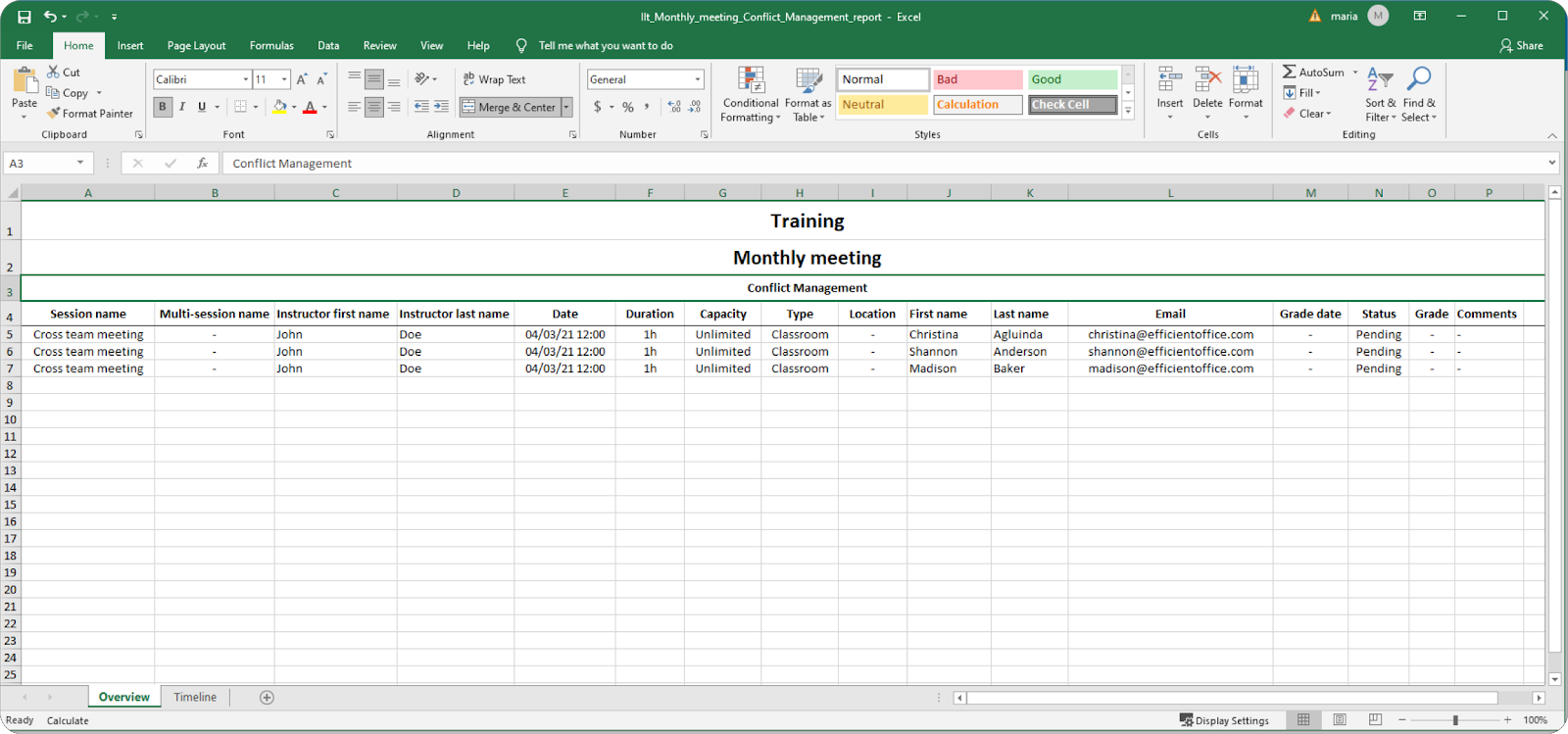
Task: Toggle Underline formatting
Action: pos(202,107)
